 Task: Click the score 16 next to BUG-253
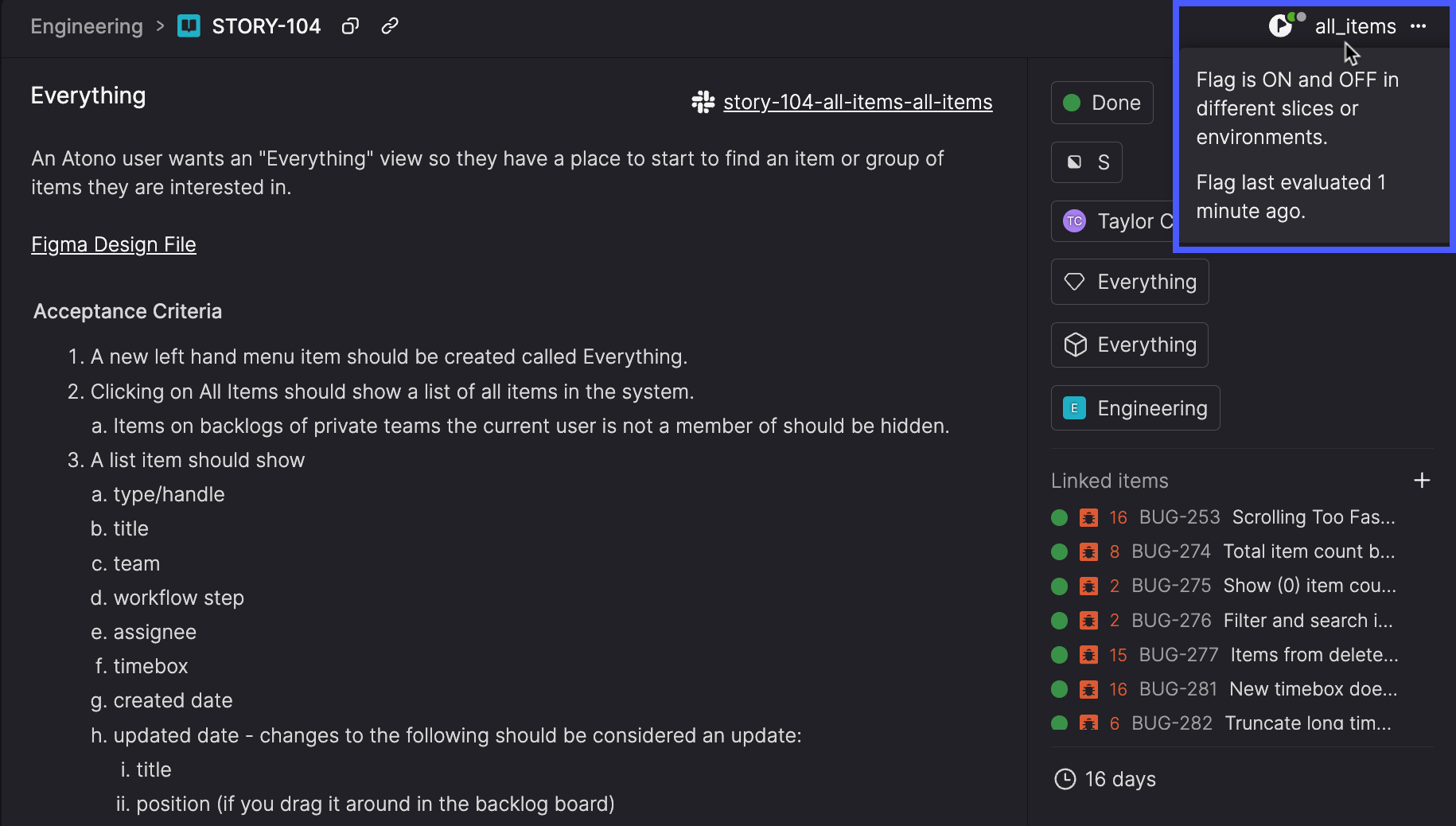click(x=1118, y=517)
